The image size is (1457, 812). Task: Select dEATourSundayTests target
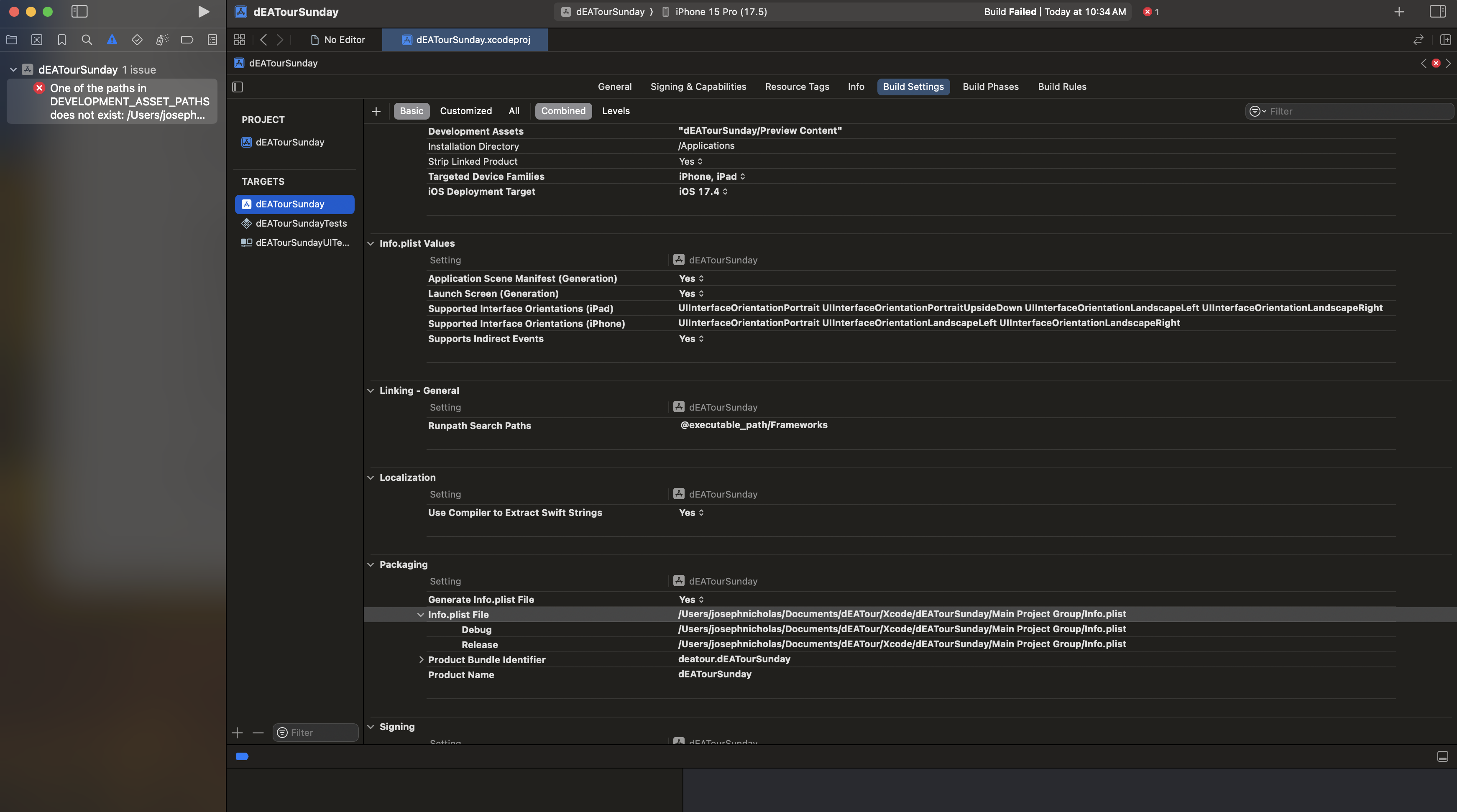[x=295, y=223]
